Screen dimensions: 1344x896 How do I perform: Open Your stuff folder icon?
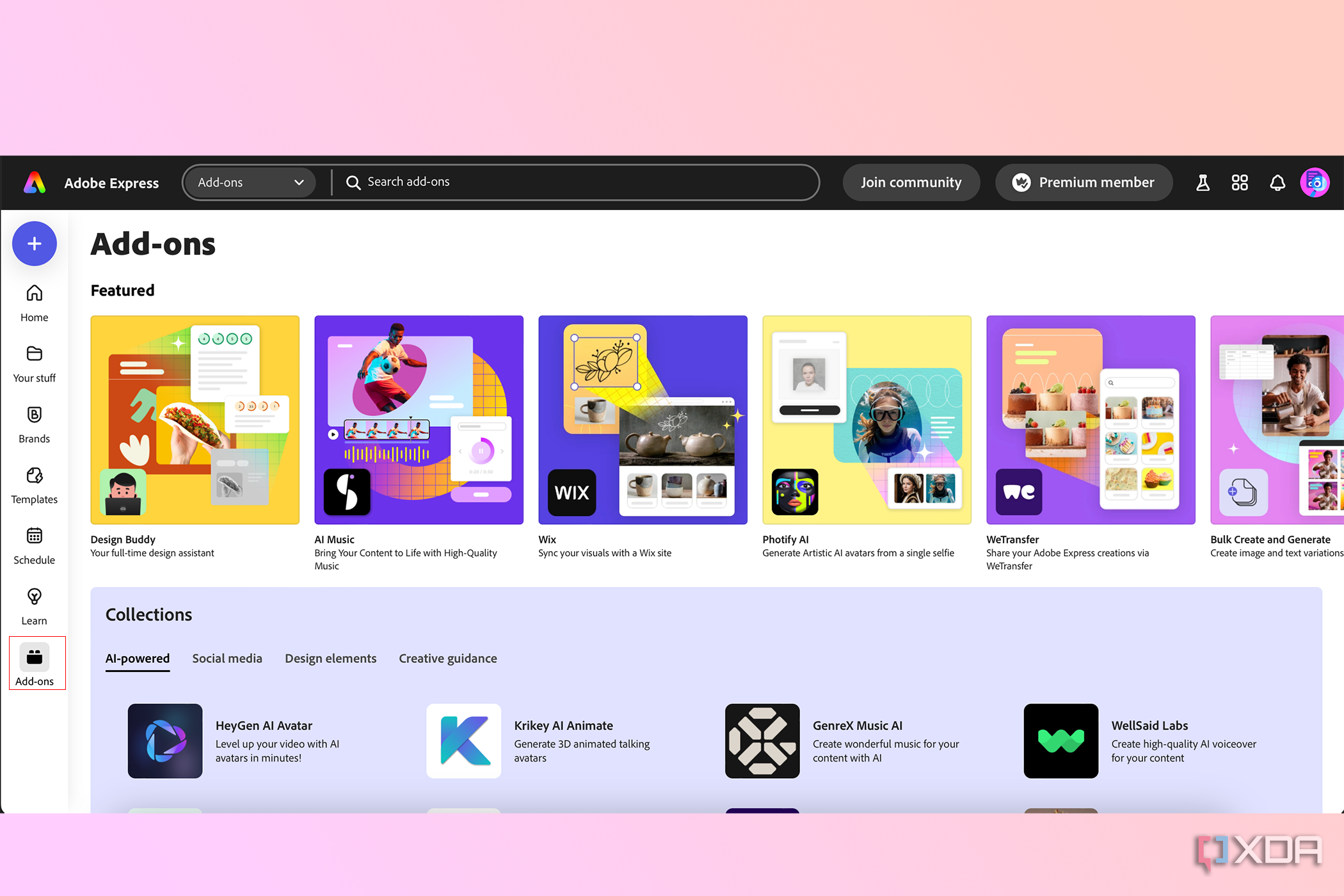(x=35, y=354)
